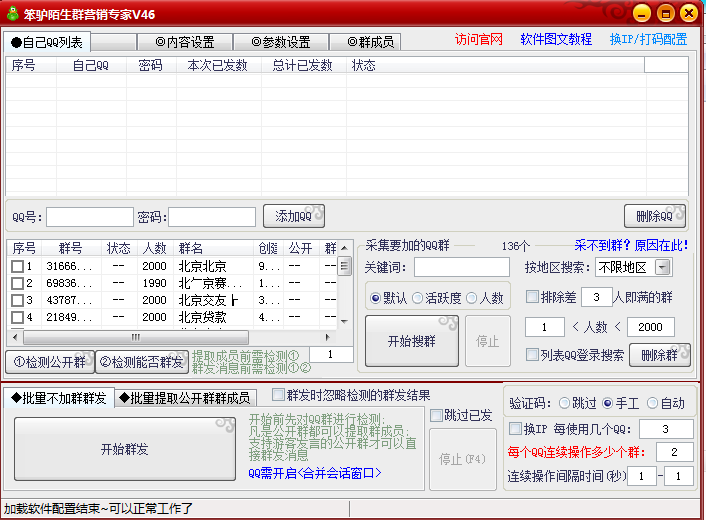Focus the 密码 input field
Screen dimensions: 706x520
point(212,217)
